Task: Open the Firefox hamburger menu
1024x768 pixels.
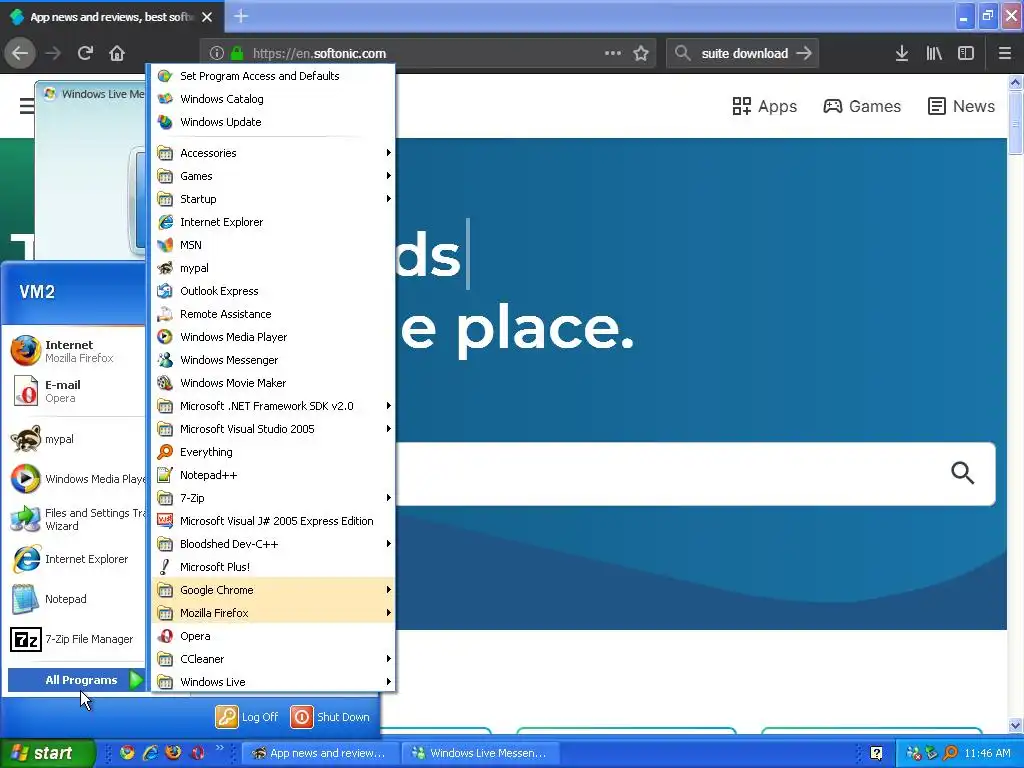Action: point(1005,53)
